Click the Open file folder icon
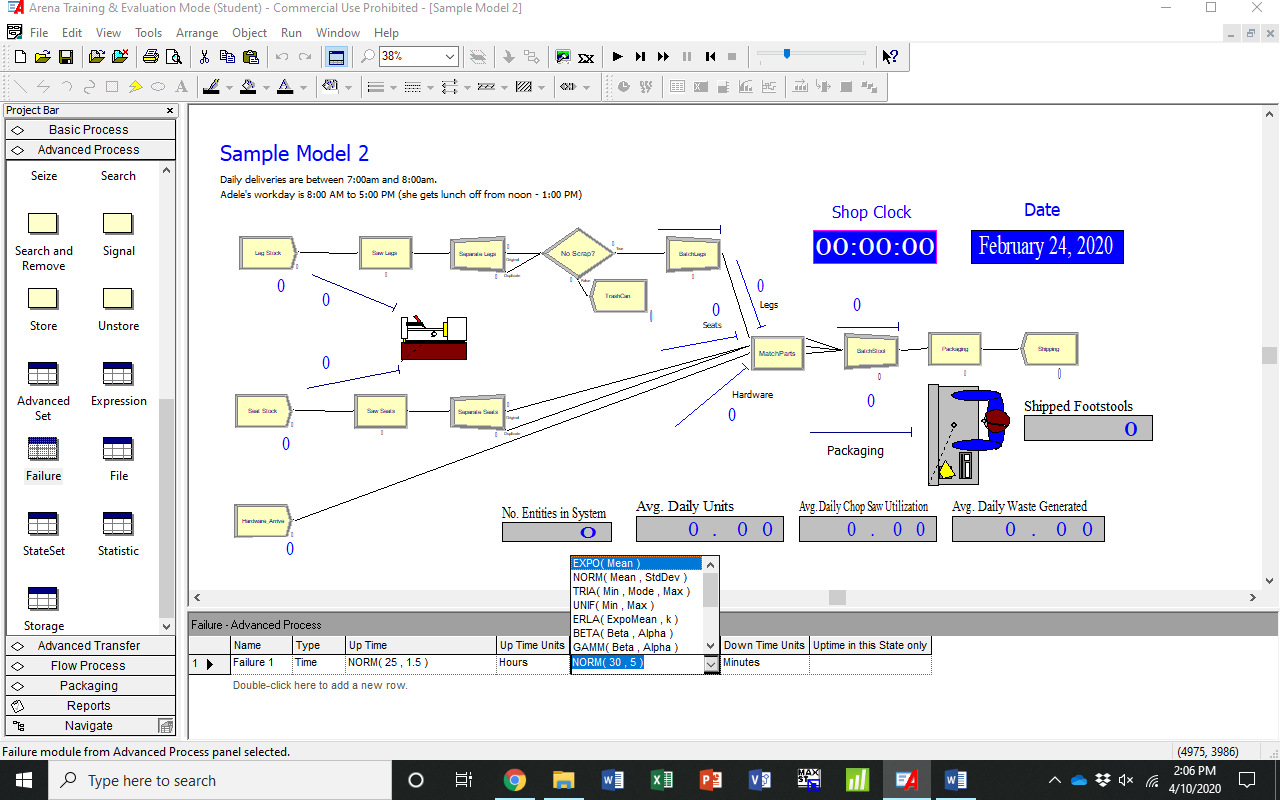 [x=43, y=57]
